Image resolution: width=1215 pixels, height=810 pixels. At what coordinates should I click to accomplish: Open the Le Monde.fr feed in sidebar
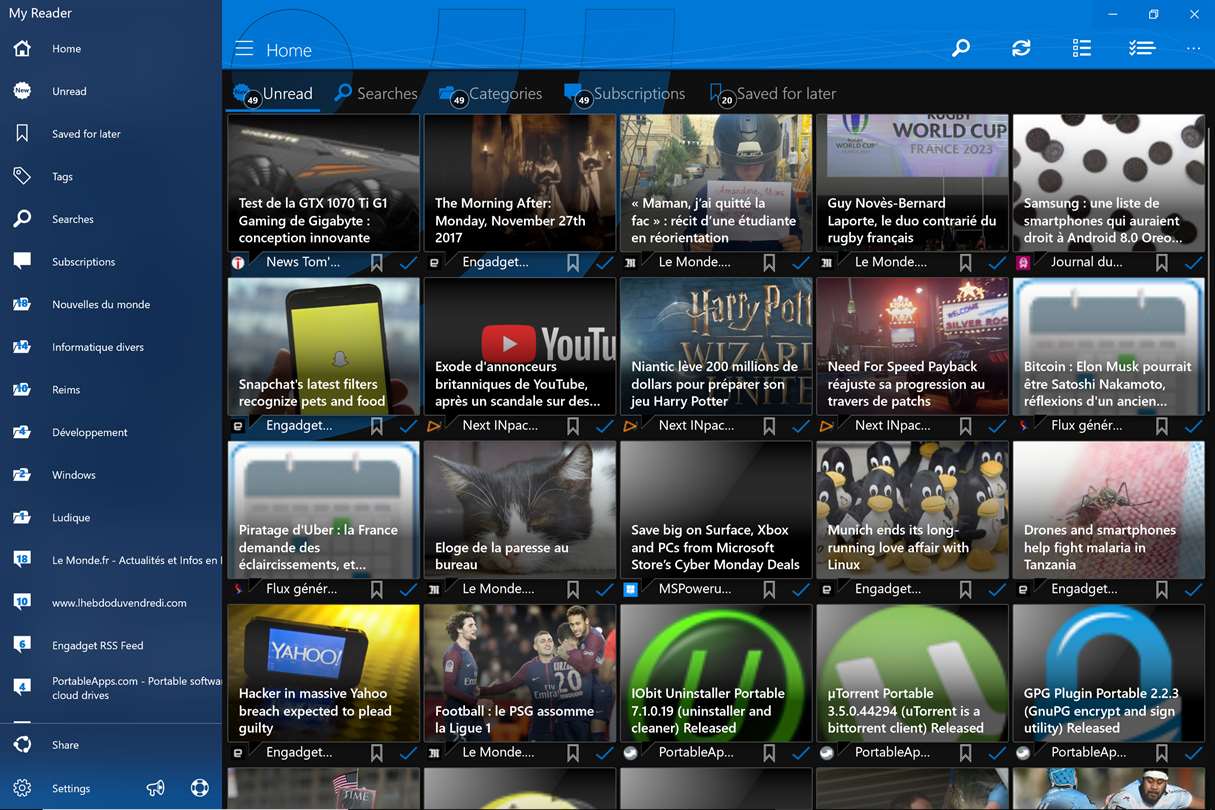[x=111, y=560]
